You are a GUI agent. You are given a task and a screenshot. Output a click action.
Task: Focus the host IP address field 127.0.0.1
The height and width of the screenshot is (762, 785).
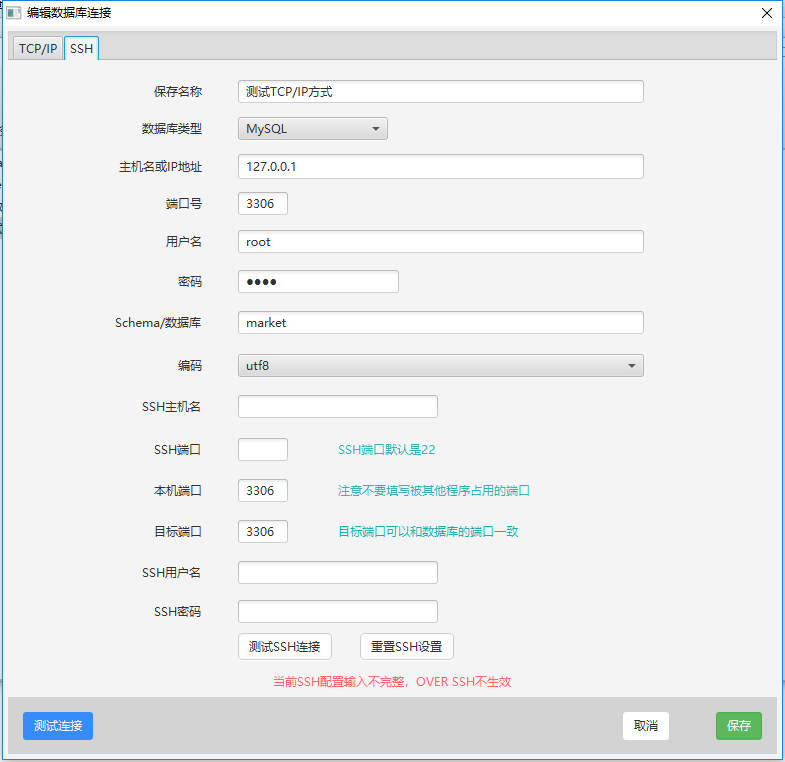coord(440,167)
